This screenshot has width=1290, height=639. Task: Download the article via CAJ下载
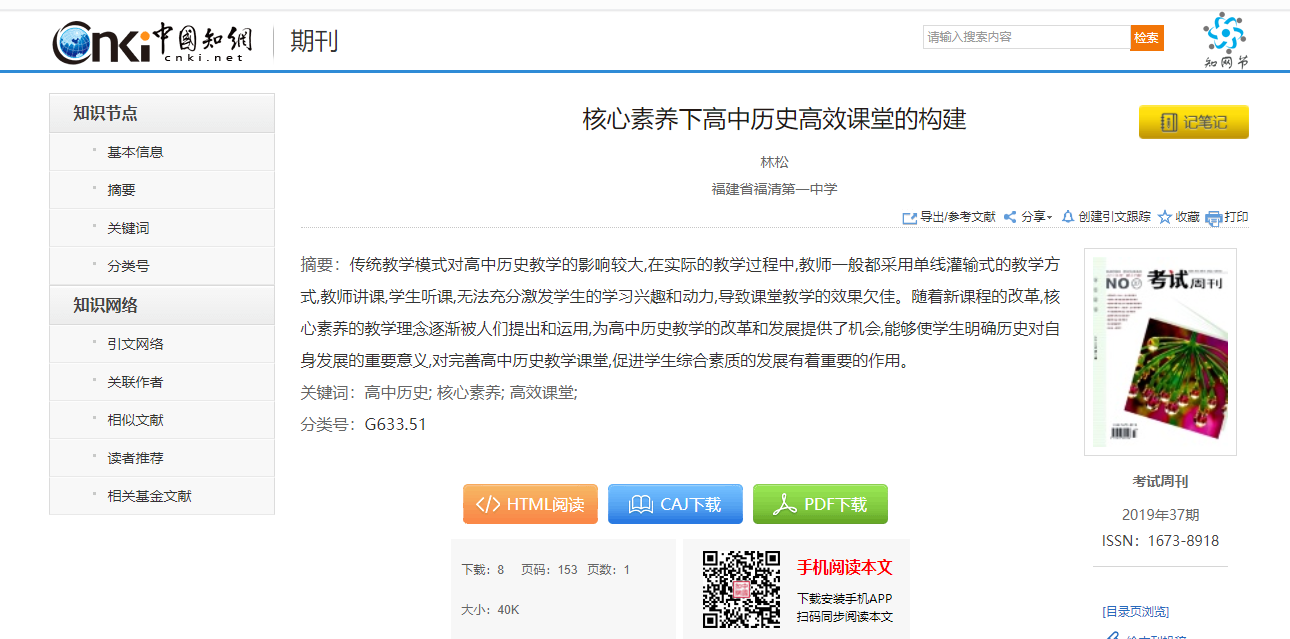tap(675, 504)
